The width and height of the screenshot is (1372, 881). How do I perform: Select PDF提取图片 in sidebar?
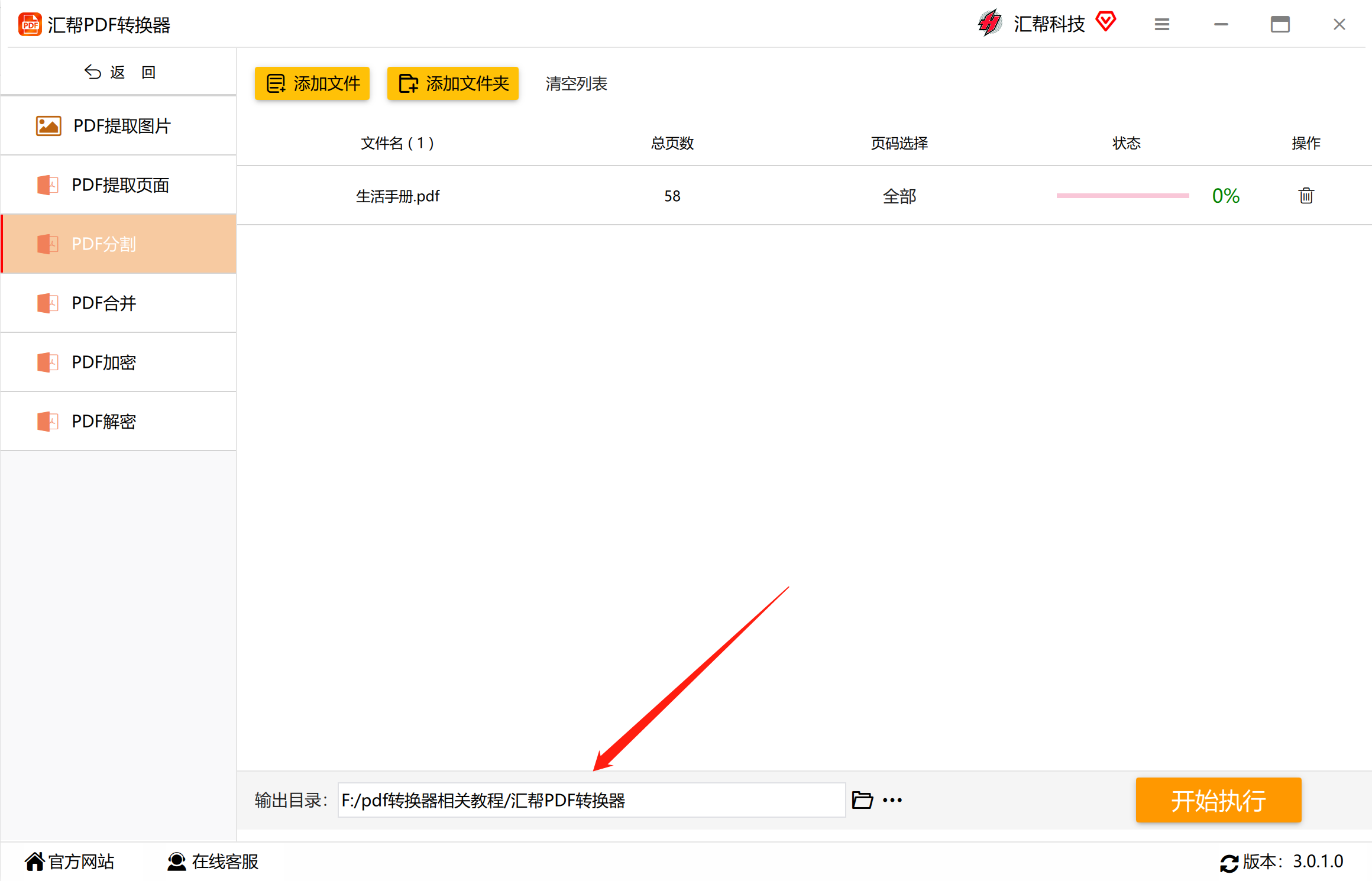(x=119, y=126)
